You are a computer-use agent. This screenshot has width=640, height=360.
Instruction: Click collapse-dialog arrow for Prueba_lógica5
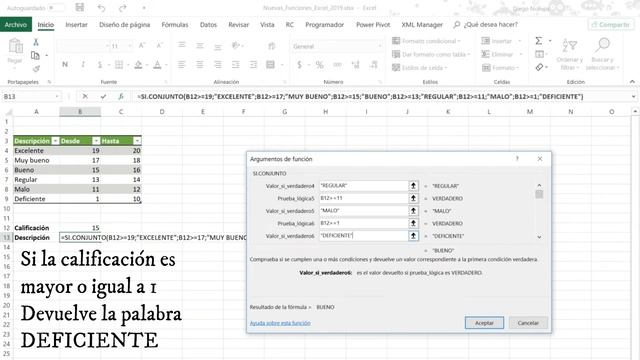tap(413, 198)
